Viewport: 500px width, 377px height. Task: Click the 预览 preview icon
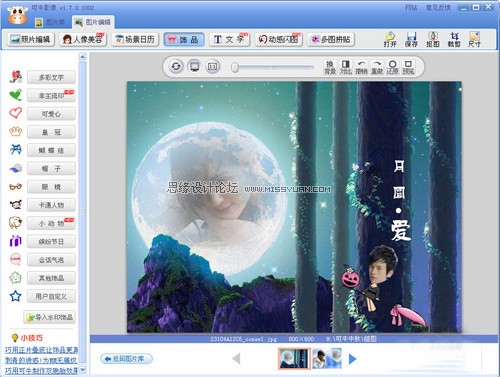tap(408, 67)
